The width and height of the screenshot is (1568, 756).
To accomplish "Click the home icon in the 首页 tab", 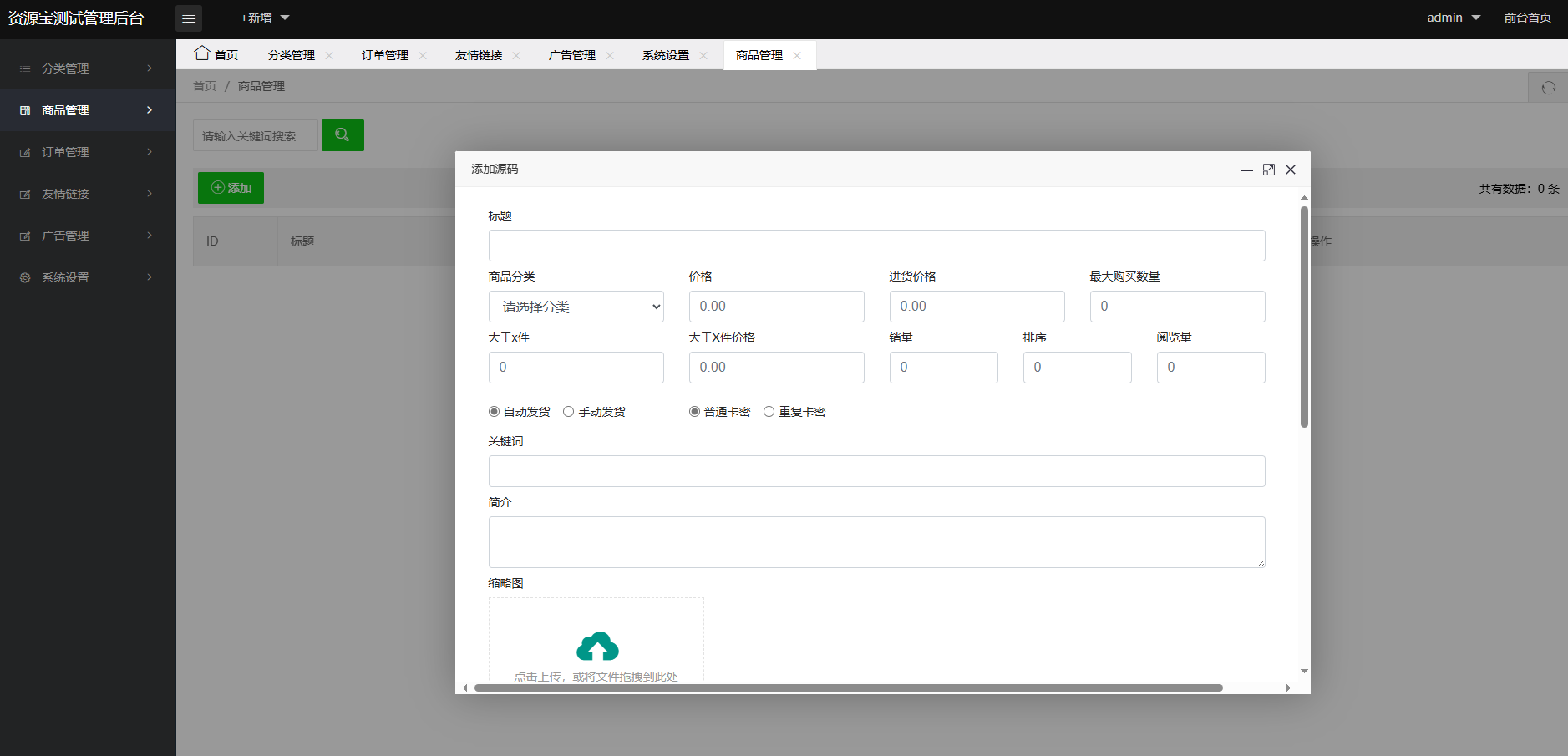I will click(x=202, y=53).
